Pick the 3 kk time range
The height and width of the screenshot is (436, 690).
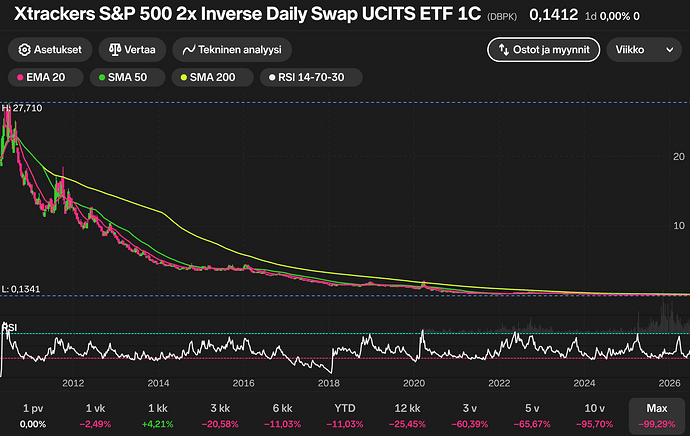click(220, 416)
